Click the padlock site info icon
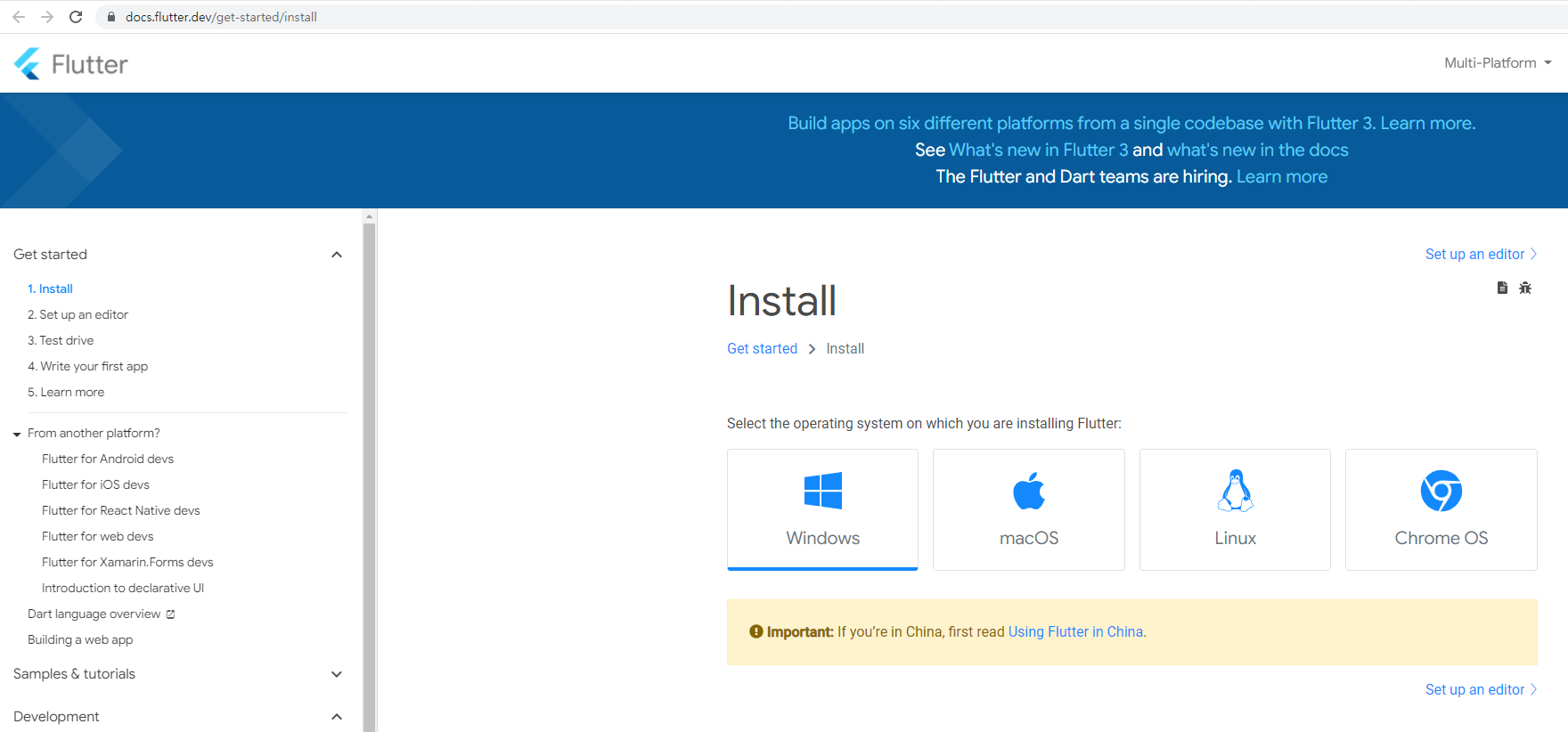This screenshot has height=732, width=1568. (111, 17)
